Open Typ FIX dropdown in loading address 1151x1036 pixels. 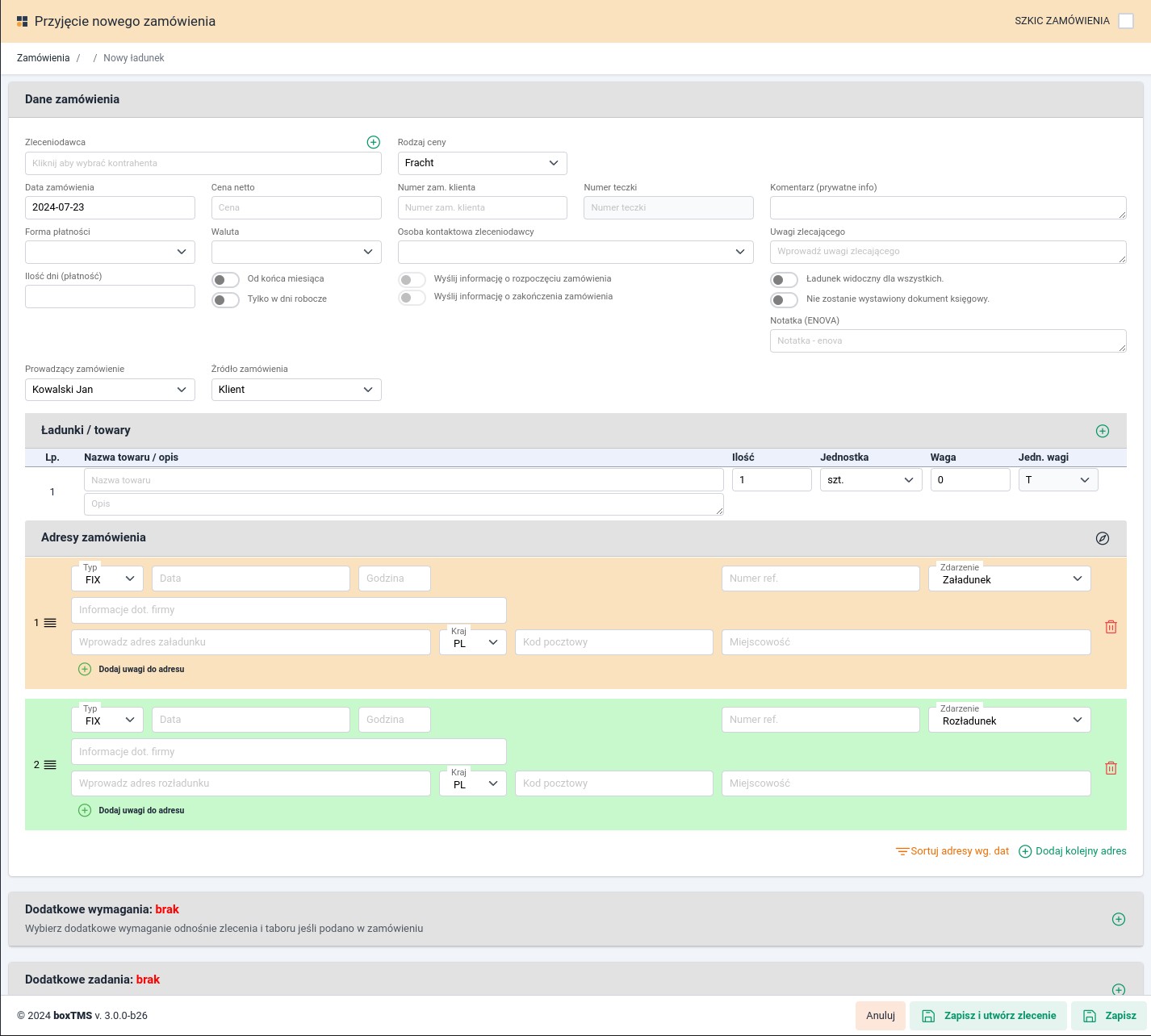click(x=108, y=579)
